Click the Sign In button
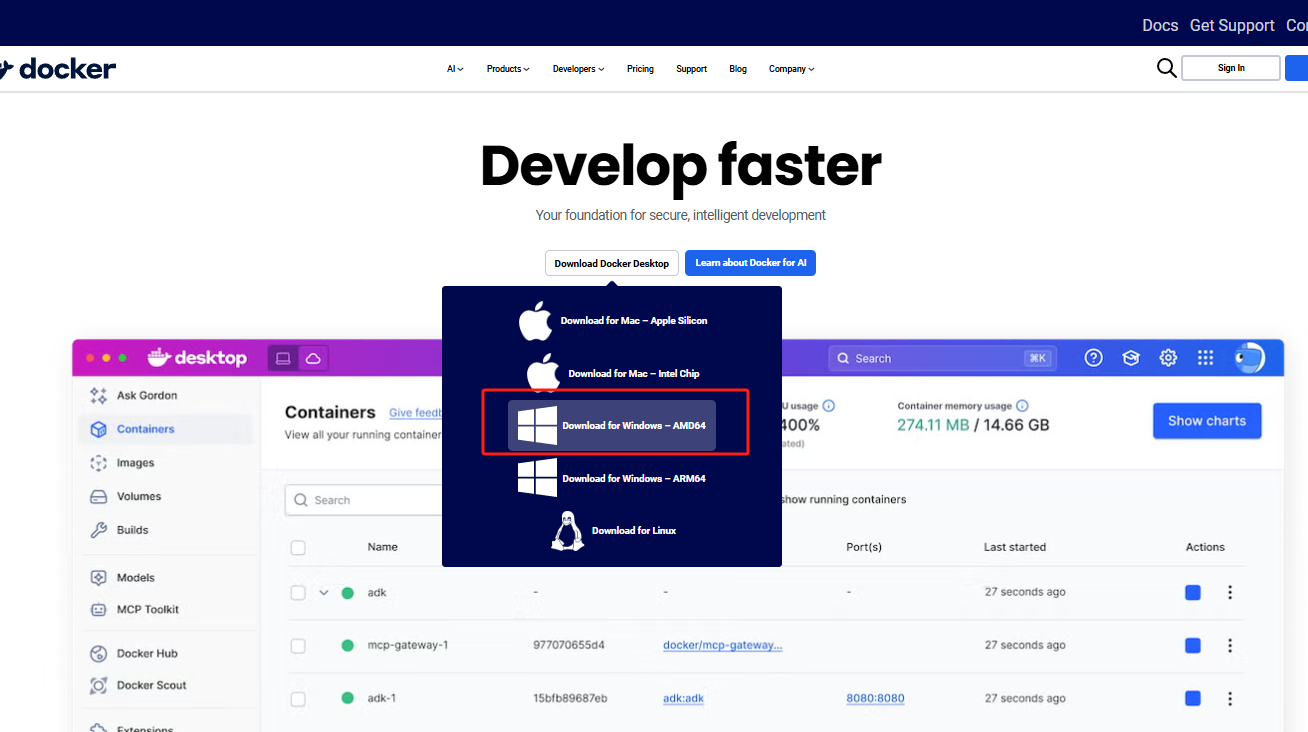The image size is (1308, 732). (1231, 68)
